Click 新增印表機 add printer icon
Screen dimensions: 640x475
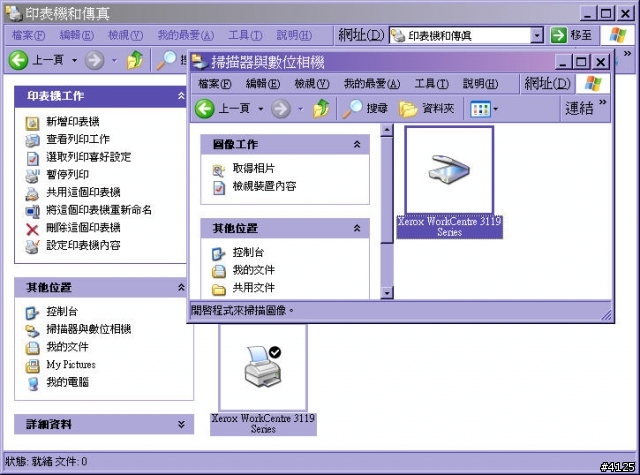pyautogui.click(x=32, y=122)
